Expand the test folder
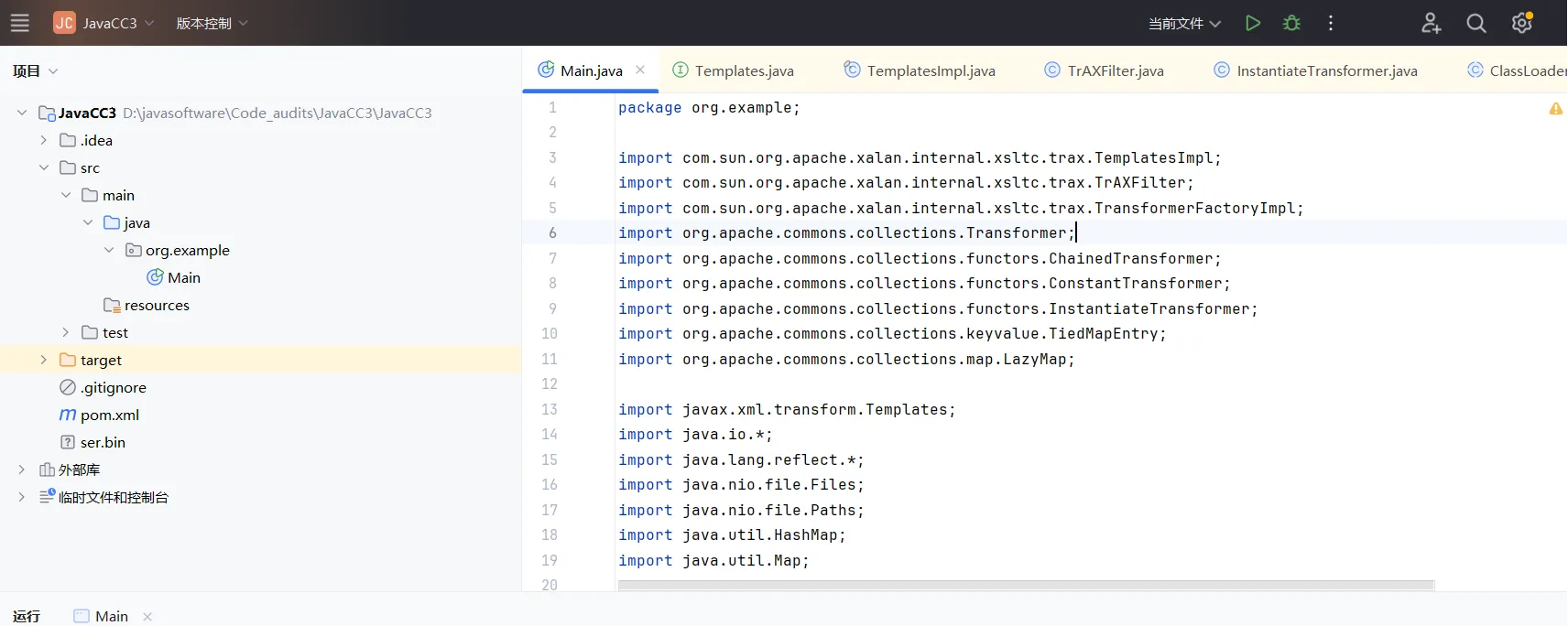Screen dimensions: 1568x626 point(65,332)
